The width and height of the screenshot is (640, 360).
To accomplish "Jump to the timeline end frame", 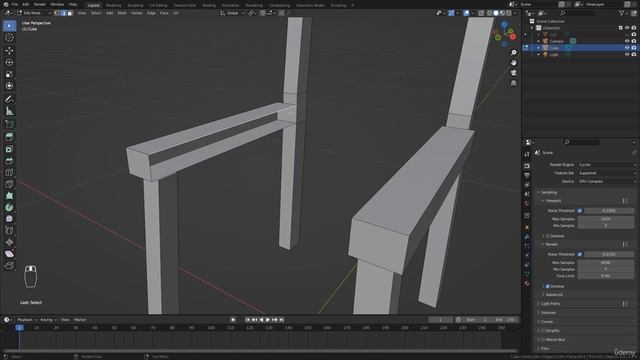I will (x=281, y=320).
